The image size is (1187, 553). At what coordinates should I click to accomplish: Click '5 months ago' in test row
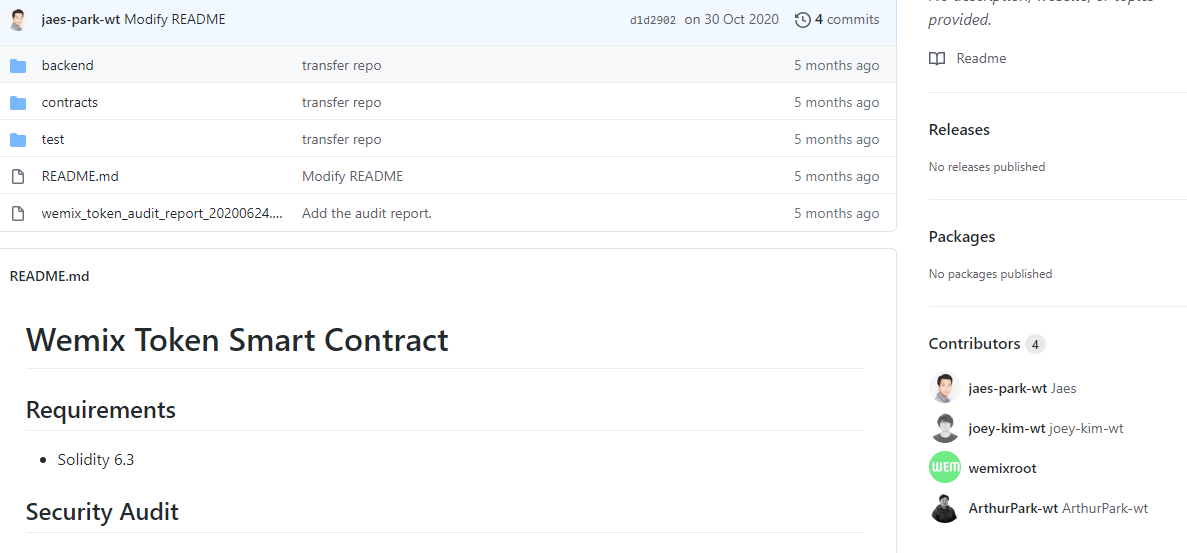837,140
